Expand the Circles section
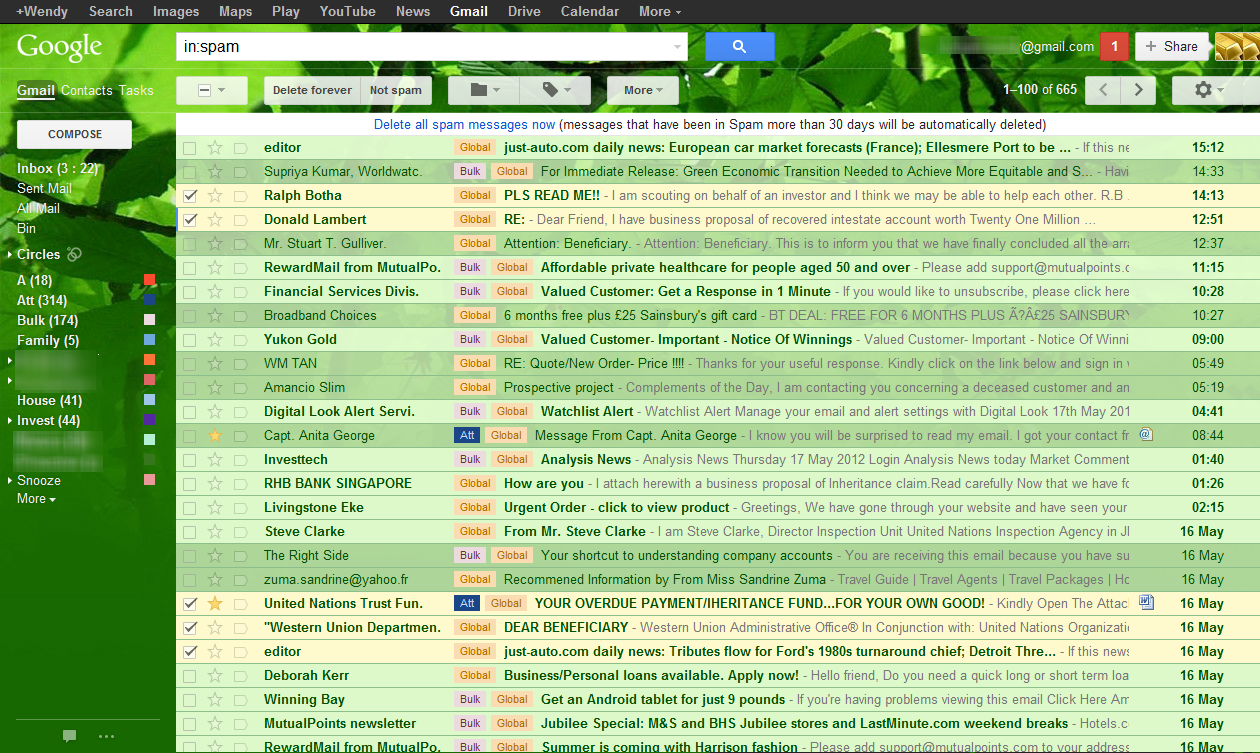The height and width of the screenshot is (753, 1260). [11, 255]
